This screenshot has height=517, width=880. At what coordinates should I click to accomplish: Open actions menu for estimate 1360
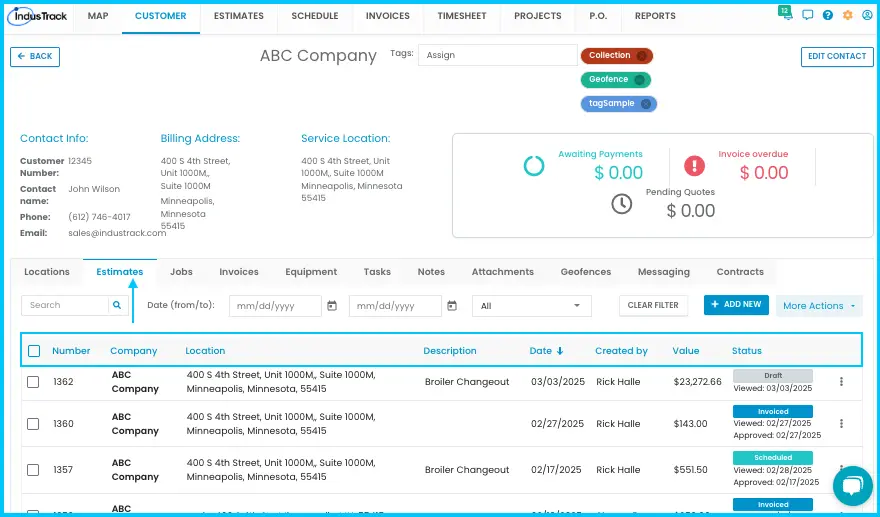(x=841, y=424)
